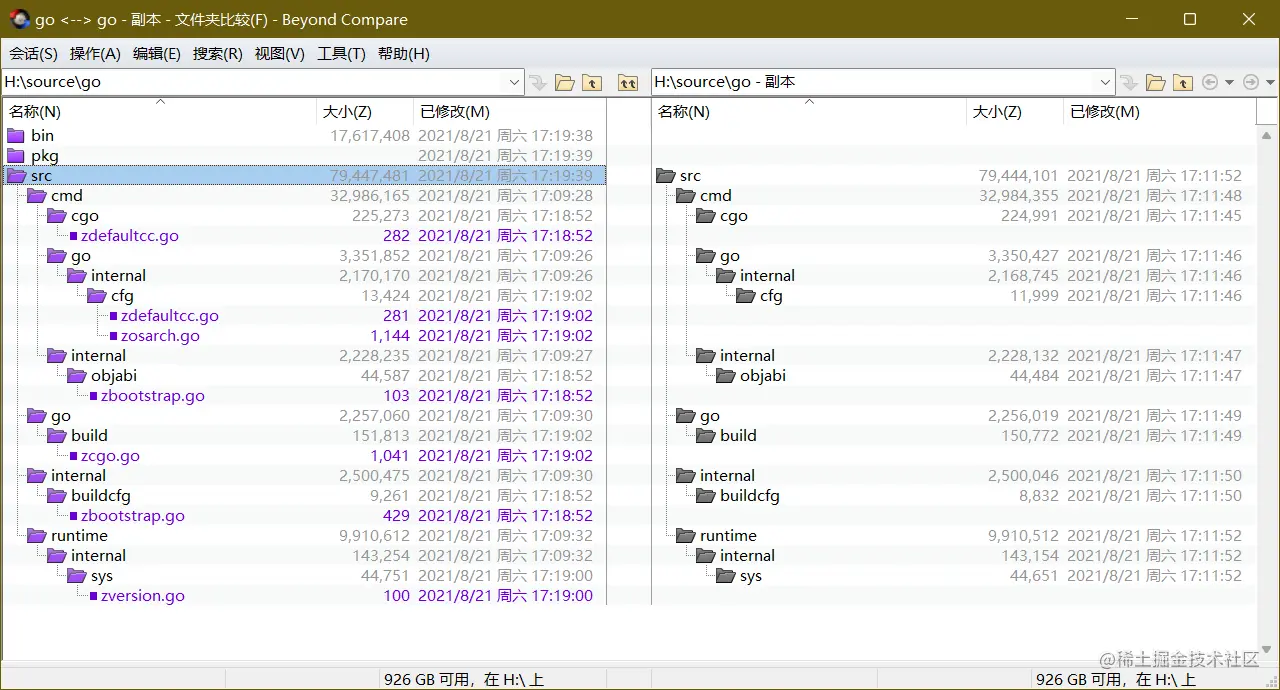
Task: Click the cgo folder icon in left pane
Action: (x=56, y=216)
